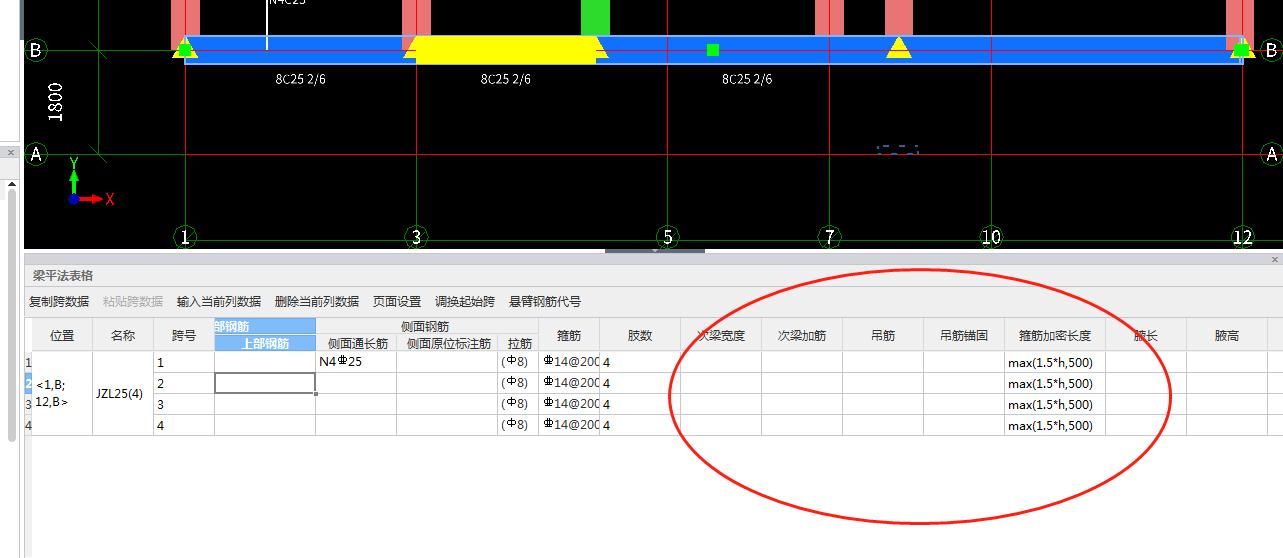Click the 1800 dimension text
The width and height of the screenshot is (1283, 558).
tap(55, 102)
